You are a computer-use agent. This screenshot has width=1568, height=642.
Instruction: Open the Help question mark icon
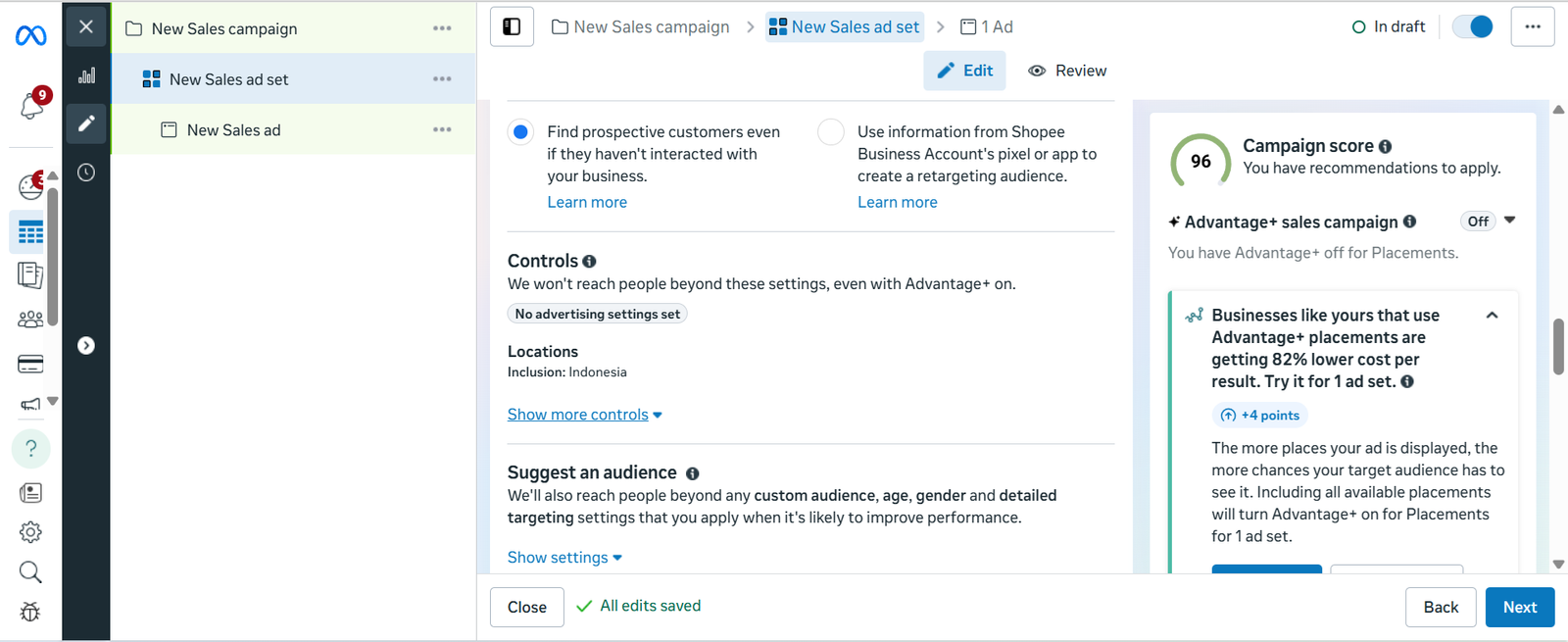(x=30, y=449)
